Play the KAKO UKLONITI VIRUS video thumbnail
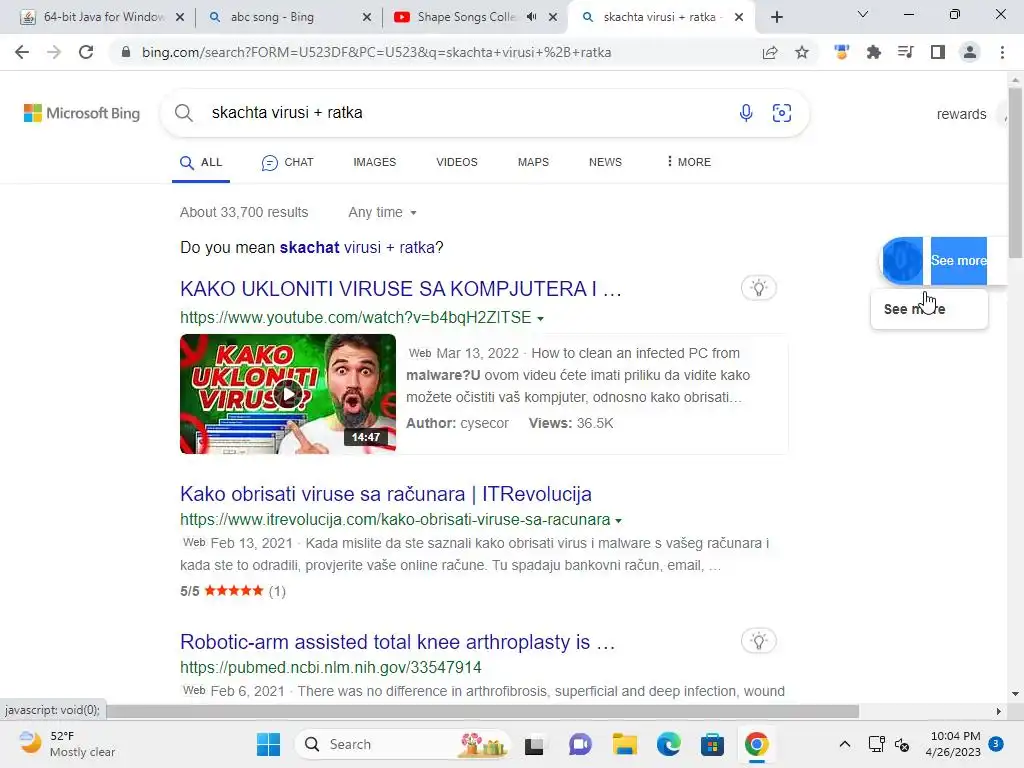 288,394
